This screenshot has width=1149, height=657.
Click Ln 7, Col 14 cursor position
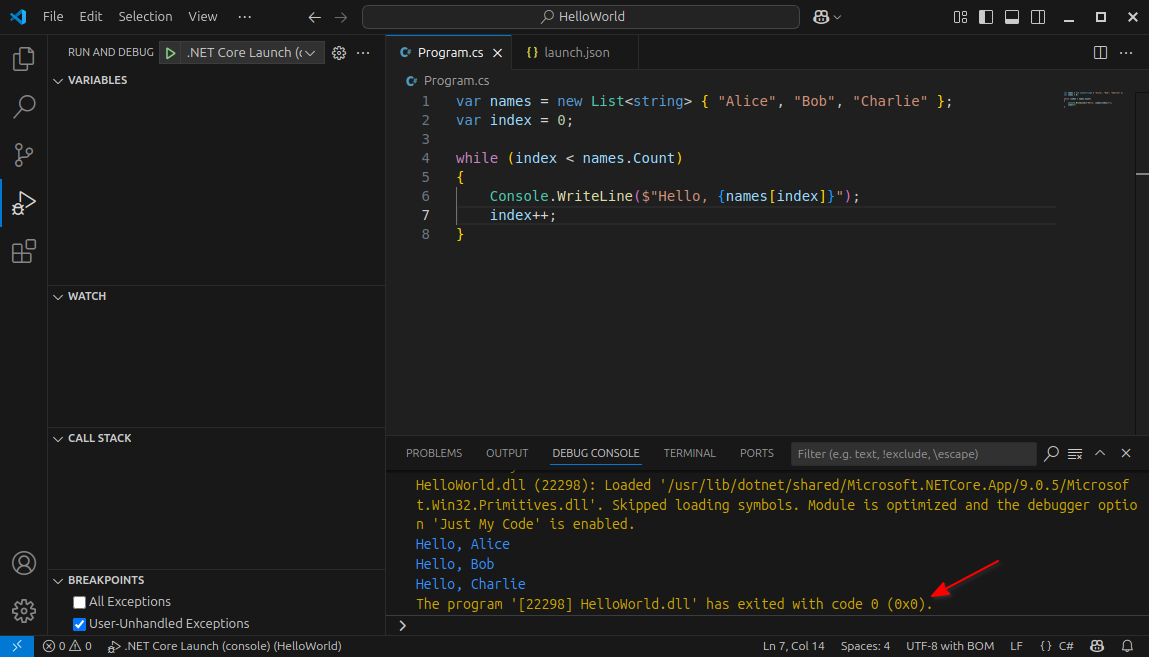tap(794, 646)
